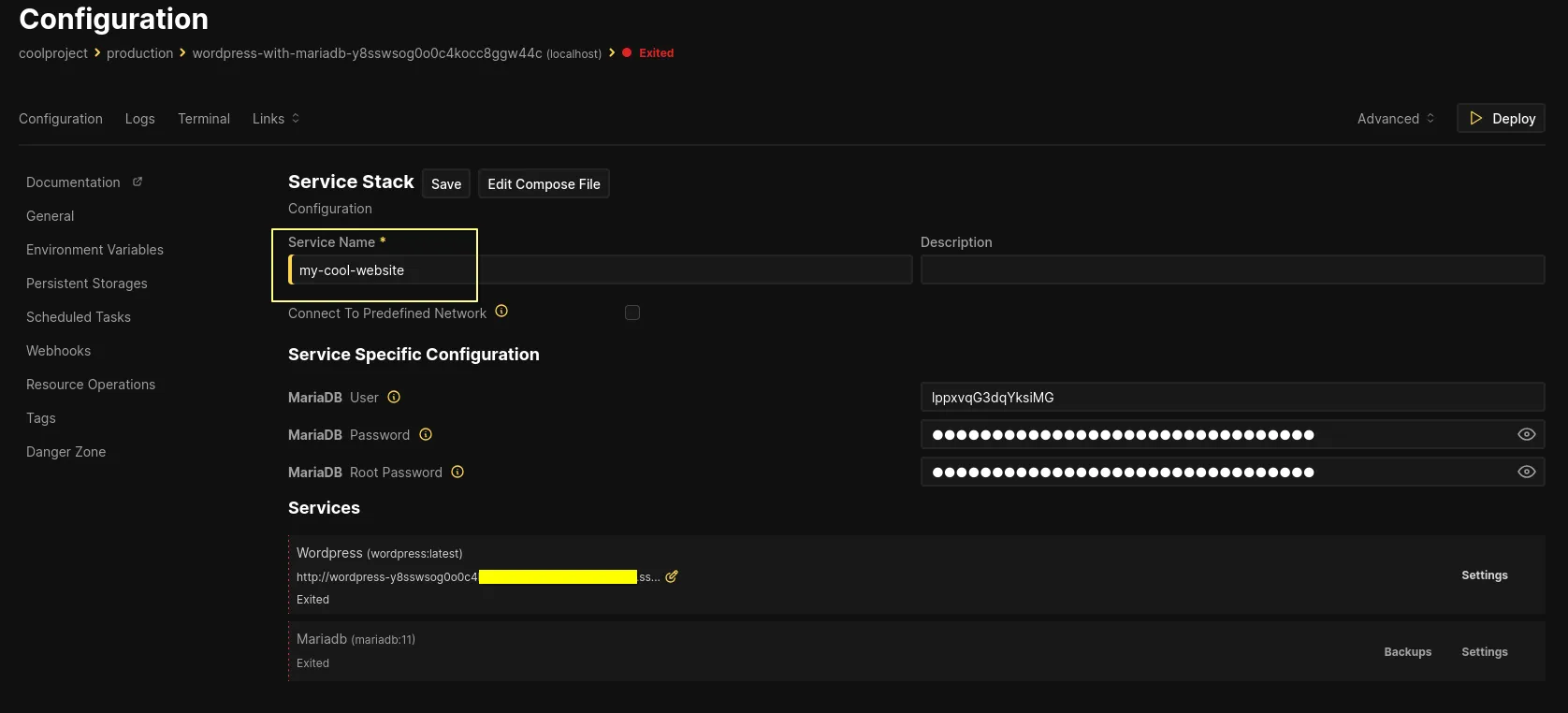The width and height of the screenshot is (1568, 713).
Task: Focus the Service Name input field
Action: 600,270
